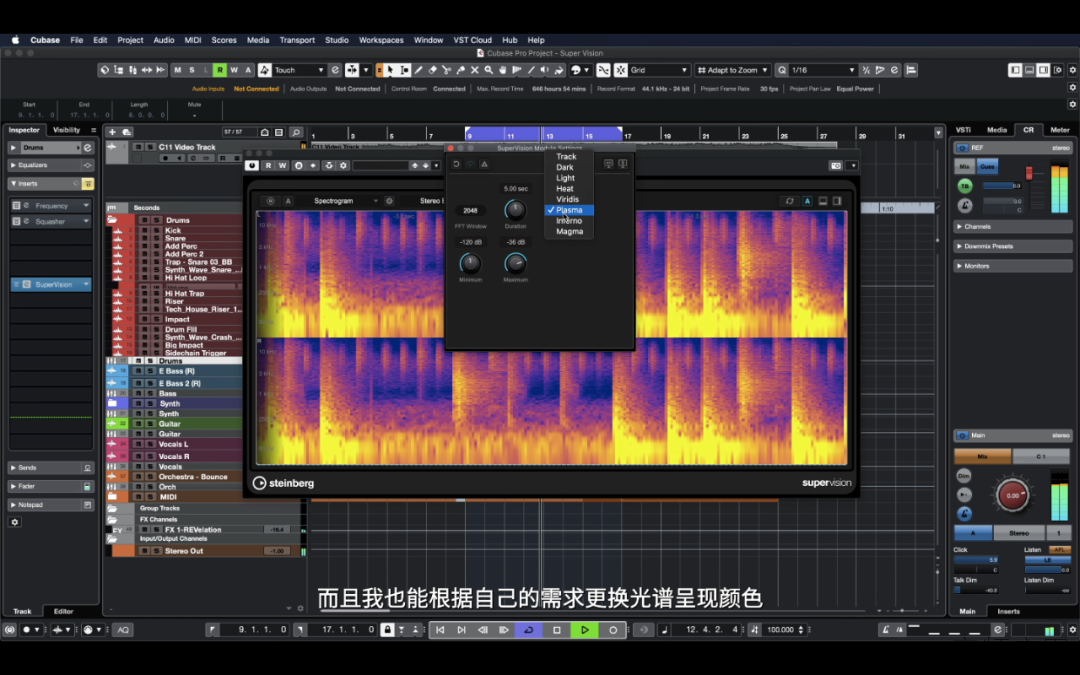Image resolution: width=1080 pixels, height=675 pixels.
Task: Adjust the Minimum dB knob
Action: (470, 263)
